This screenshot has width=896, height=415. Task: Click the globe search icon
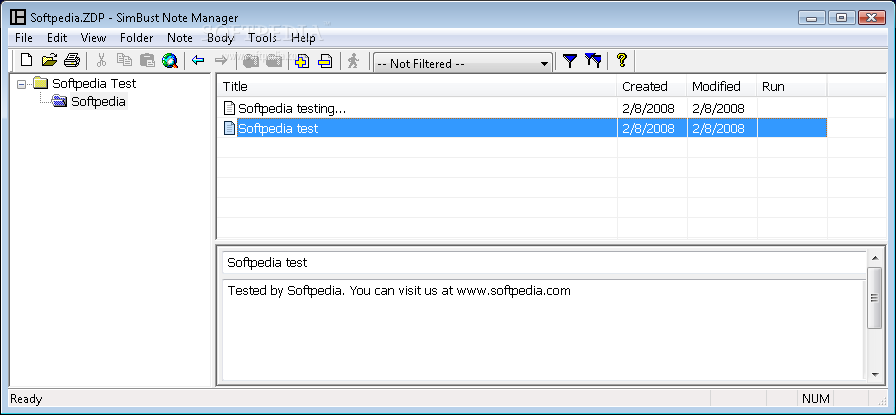pos(170,60)
